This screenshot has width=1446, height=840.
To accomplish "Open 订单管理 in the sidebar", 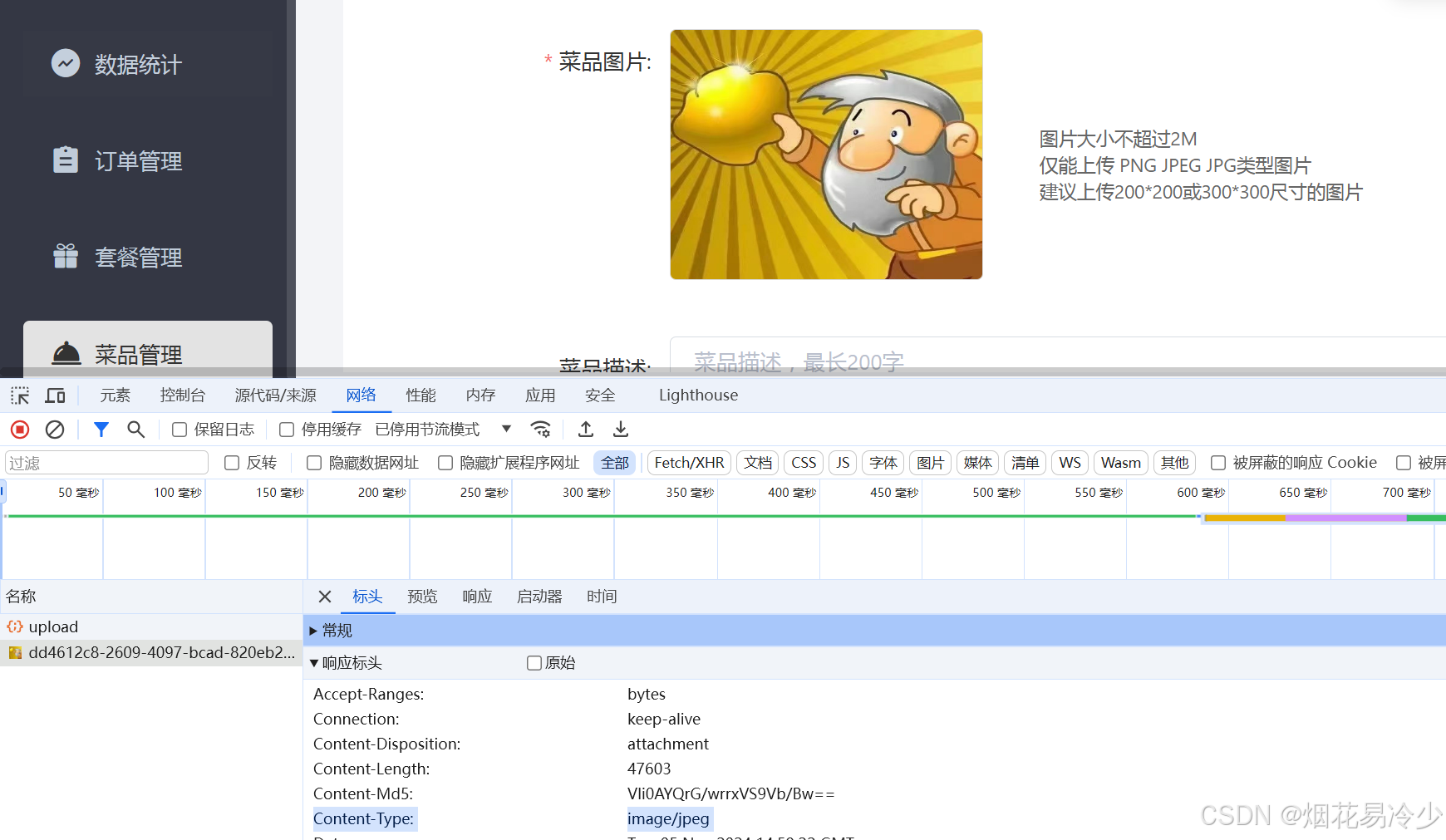I will 138,160.
